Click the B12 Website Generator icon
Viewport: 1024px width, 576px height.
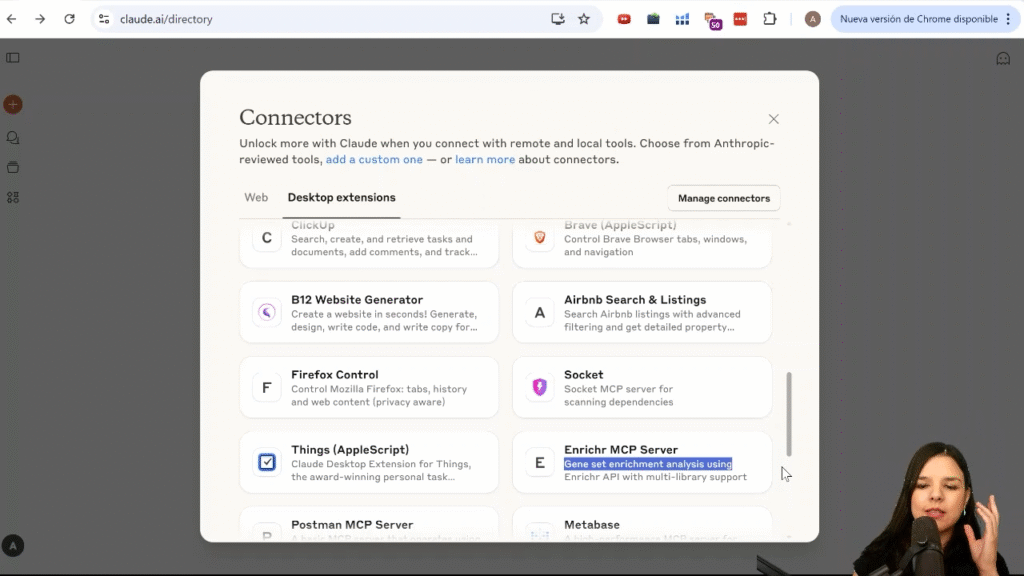click(x=267, y=312)
